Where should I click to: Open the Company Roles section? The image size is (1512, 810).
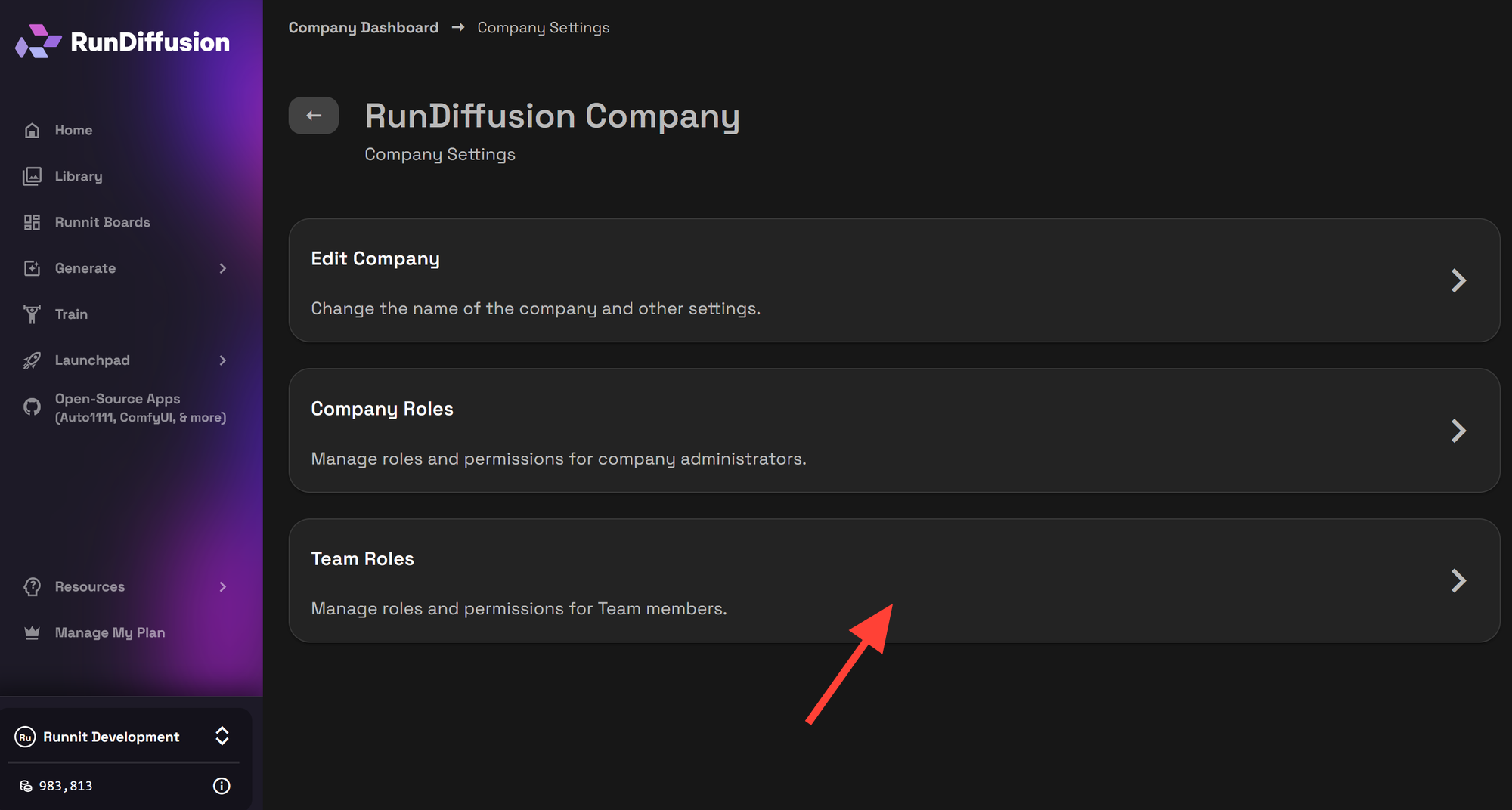coord(894,431)
